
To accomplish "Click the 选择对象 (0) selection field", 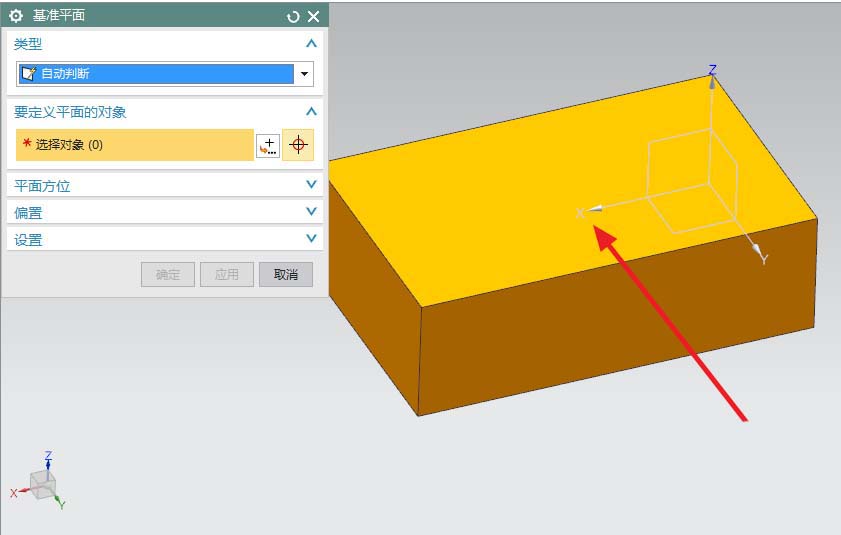I will pos(135,144).
